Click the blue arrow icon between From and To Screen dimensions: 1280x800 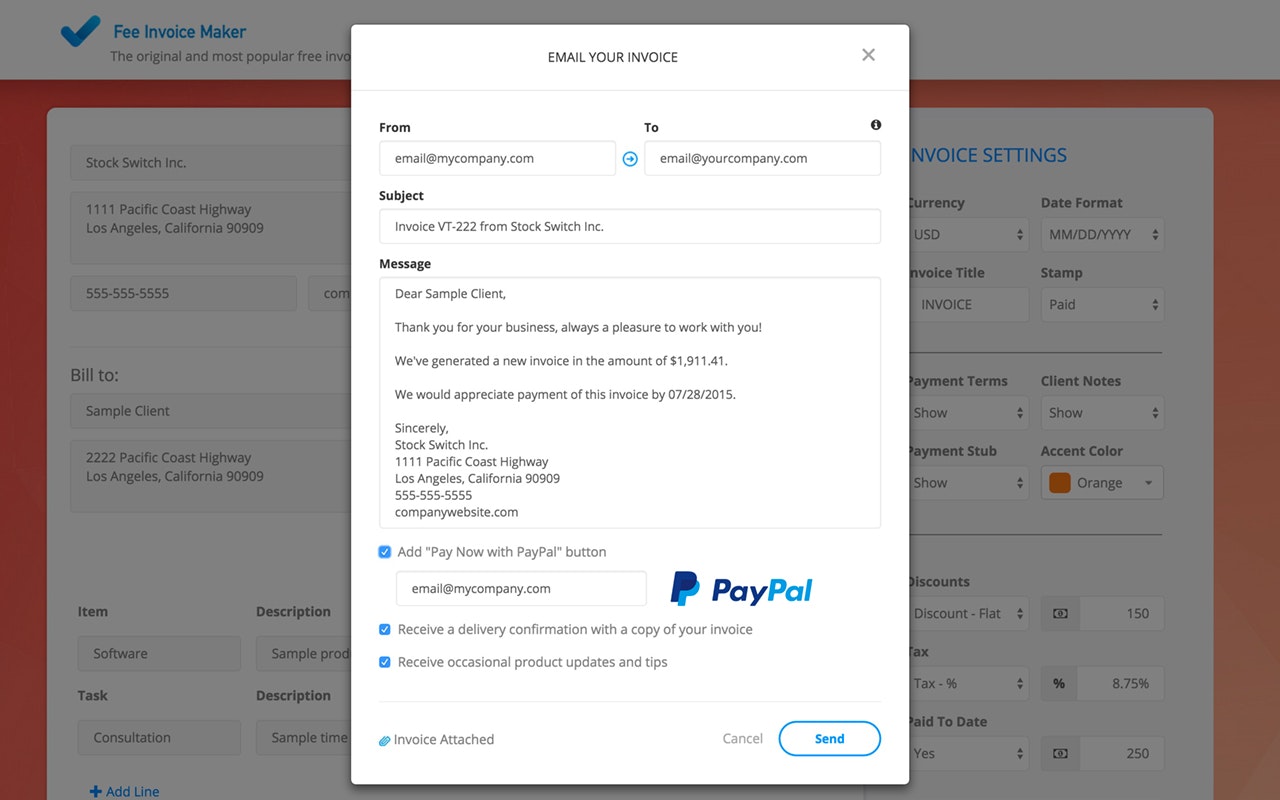click(x=629, y=158)
